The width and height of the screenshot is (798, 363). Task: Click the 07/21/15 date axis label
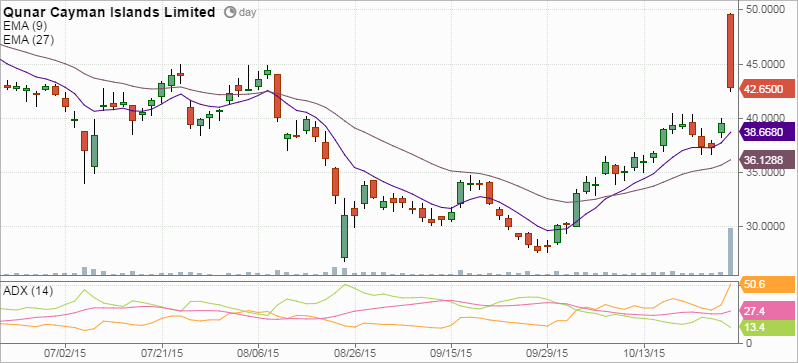click(x=162, y=352)
